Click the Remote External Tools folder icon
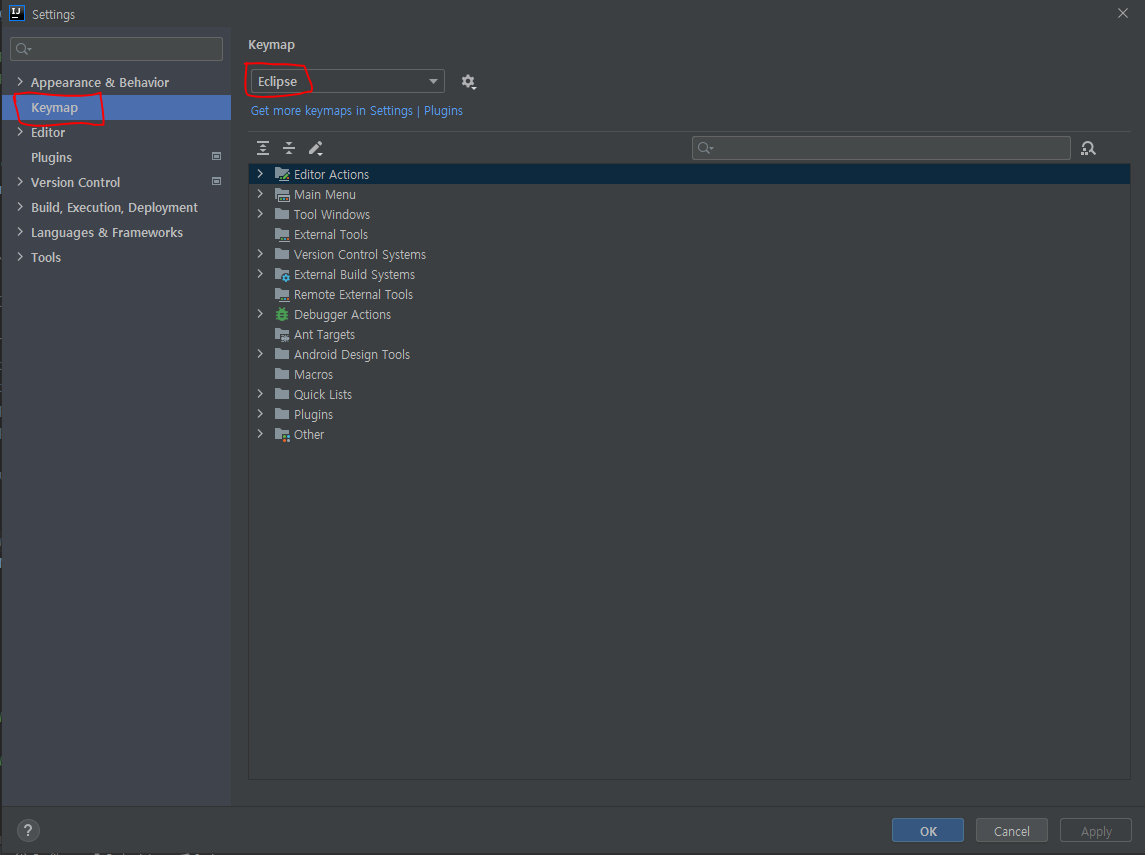Image resolution: width=1145 pixels, height=855 pixels. coord(282,294)
